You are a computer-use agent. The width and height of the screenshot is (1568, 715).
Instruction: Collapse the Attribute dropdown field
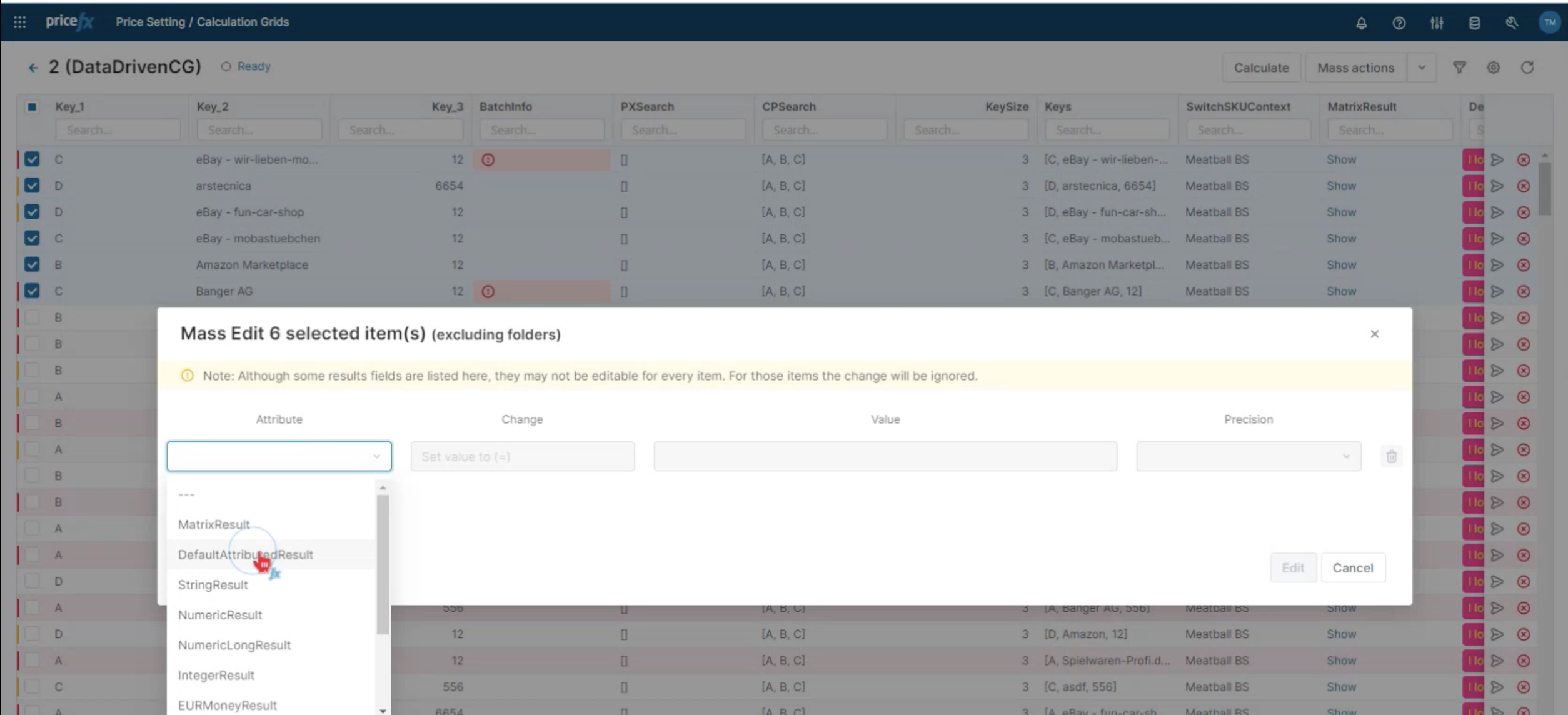(279, 457)
